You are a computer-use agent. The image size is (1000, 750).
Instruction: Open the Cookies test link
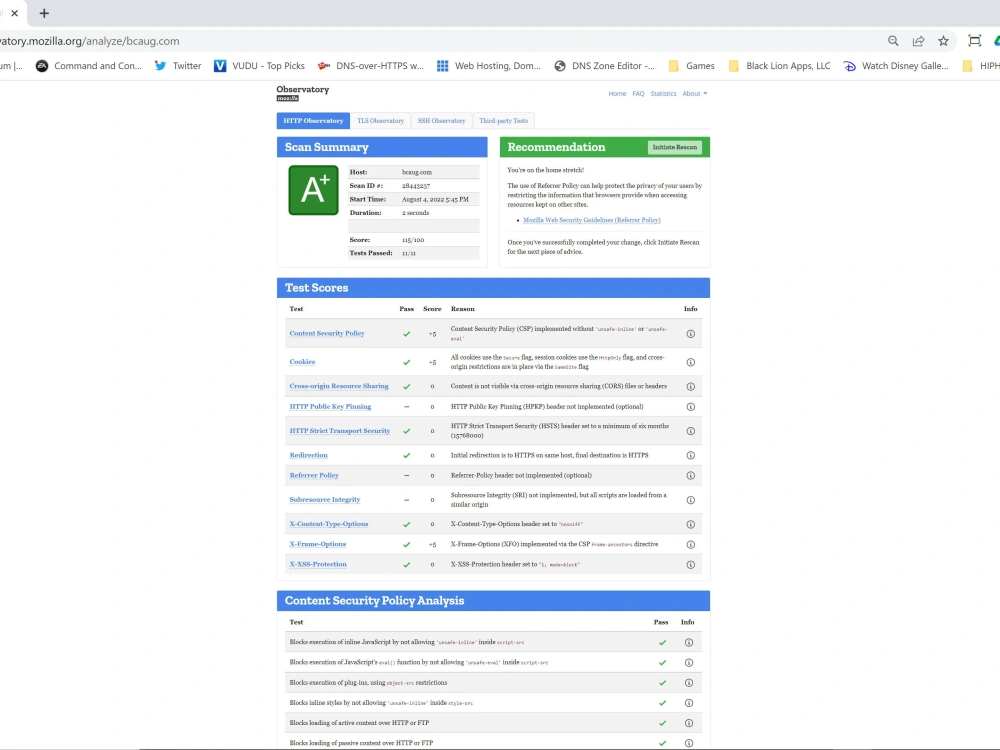click(x=302, y=362)
